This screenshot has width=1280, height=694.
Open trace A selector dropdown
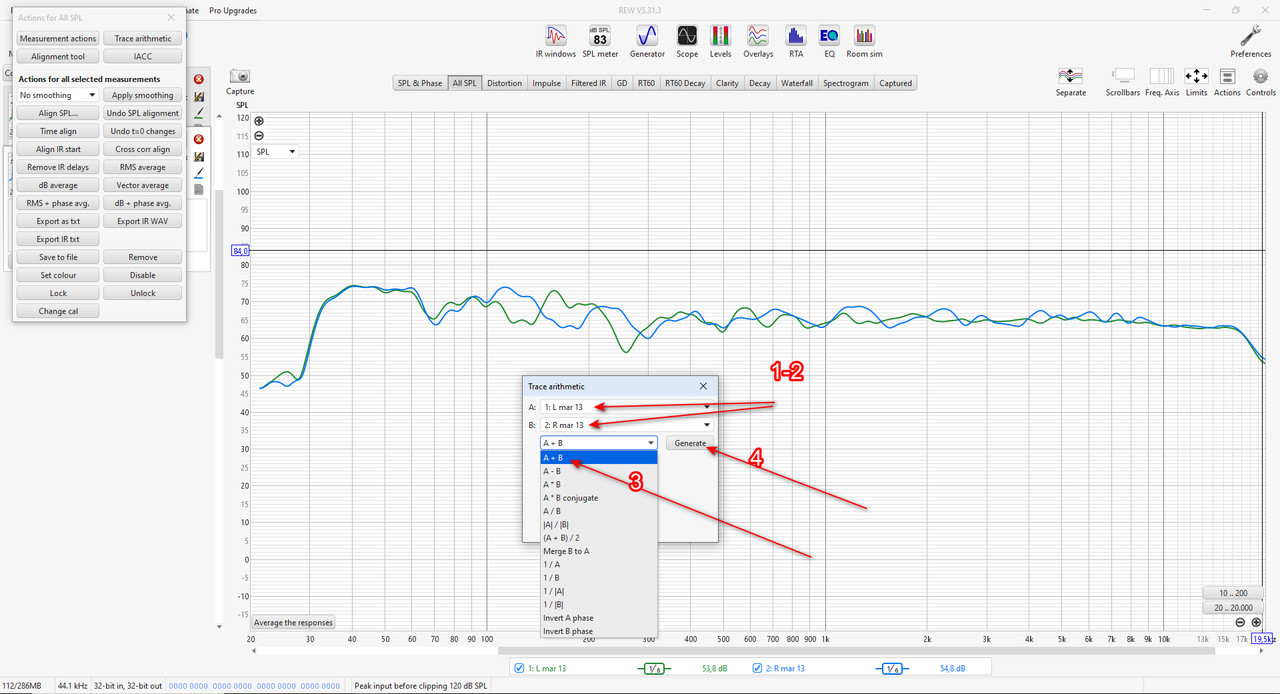coord(626,407)
